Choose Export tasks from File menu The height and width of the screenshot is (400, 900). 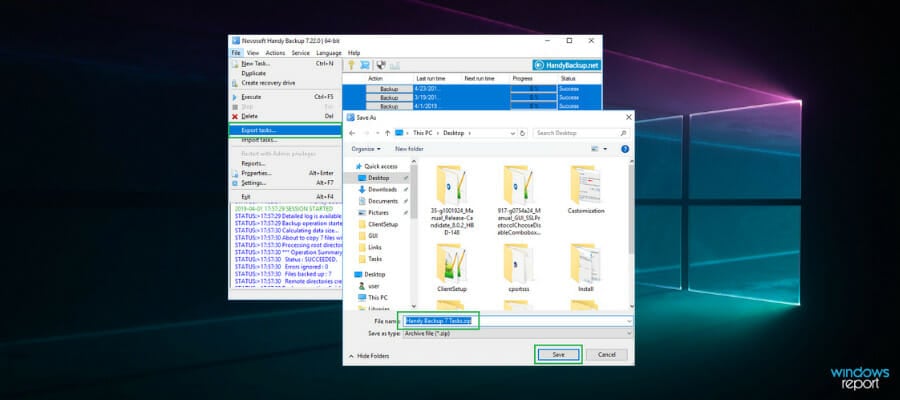[x=285, y=130]
